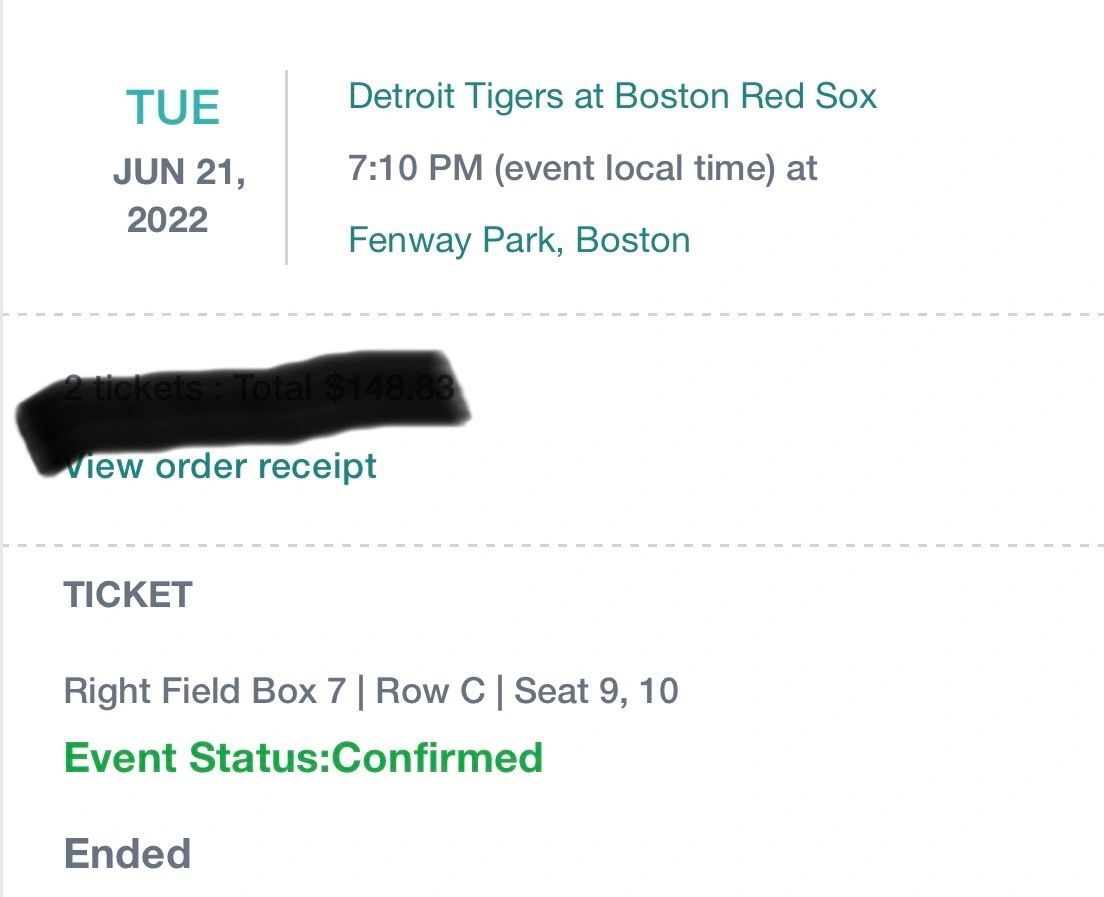This screenshot has width=1104, height=897.
Task: Click the green Event Status label
Action: tap(197, 757)
